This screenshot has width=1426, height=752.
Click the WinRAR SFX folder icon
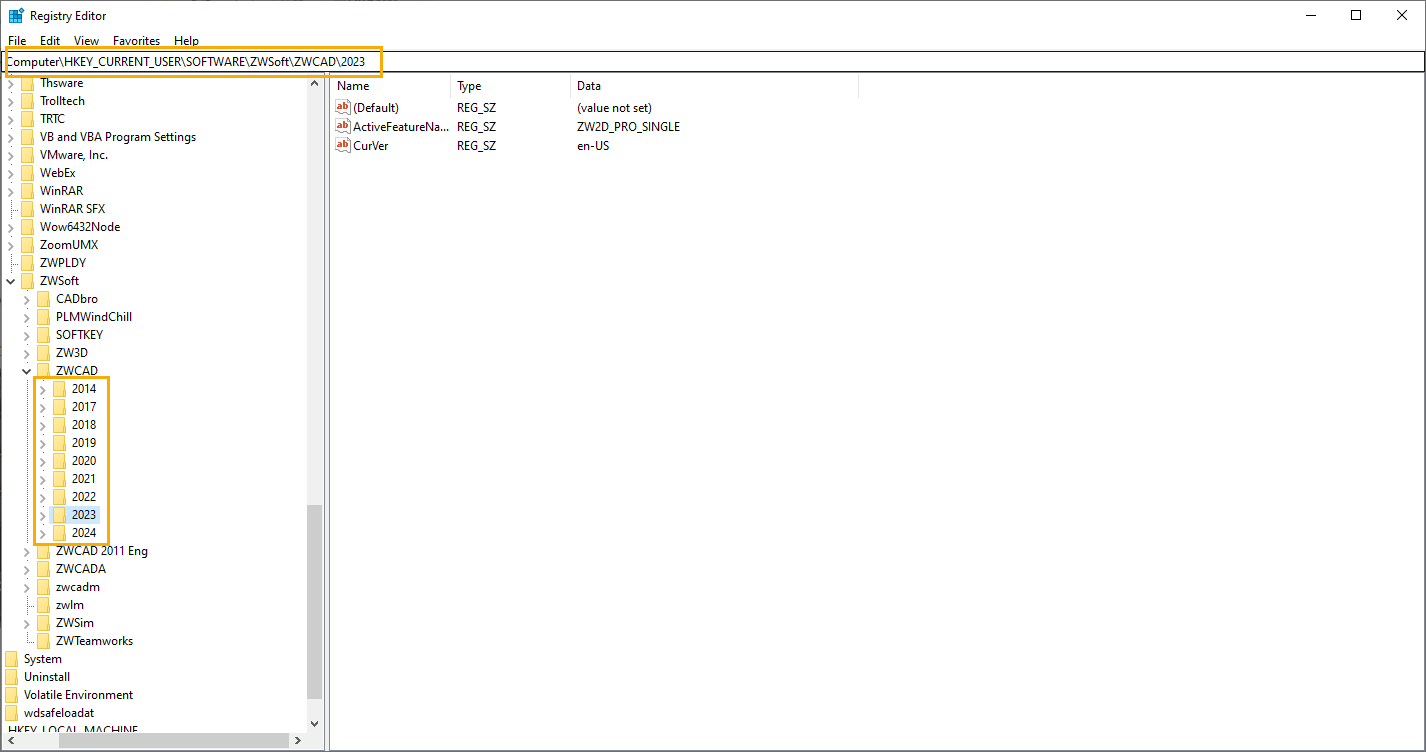click(x=28, y=209)
